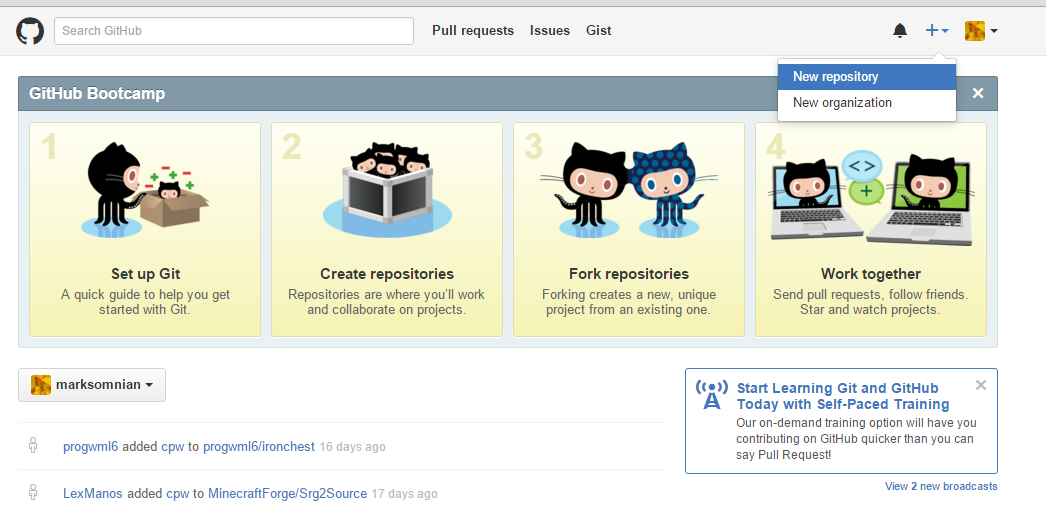This screenshot has height=509, width=1046.
Task: View 2 new broadcasts
Action: [x=941, y=486]
